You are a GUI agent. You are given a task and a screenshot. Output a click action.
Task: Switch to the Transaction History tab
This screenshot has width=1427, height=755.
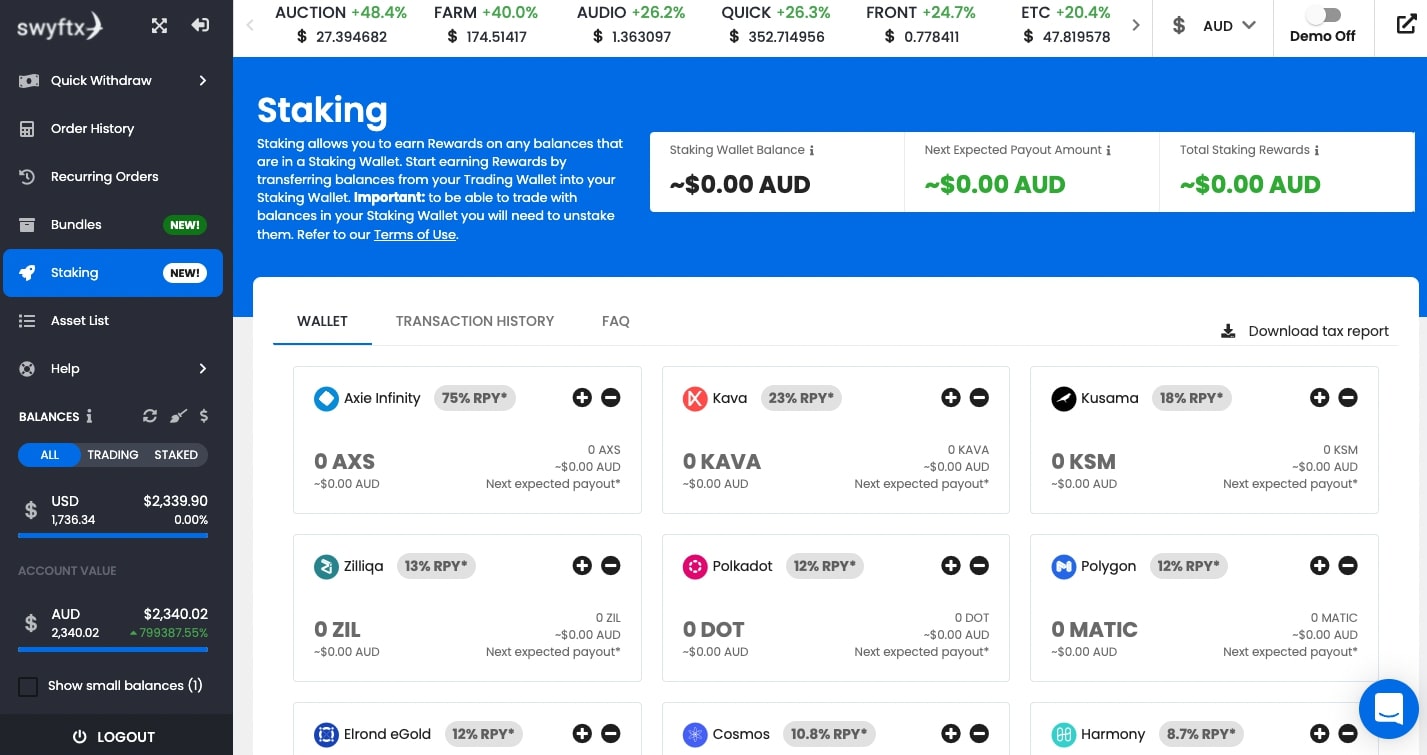tap(475, 321)
